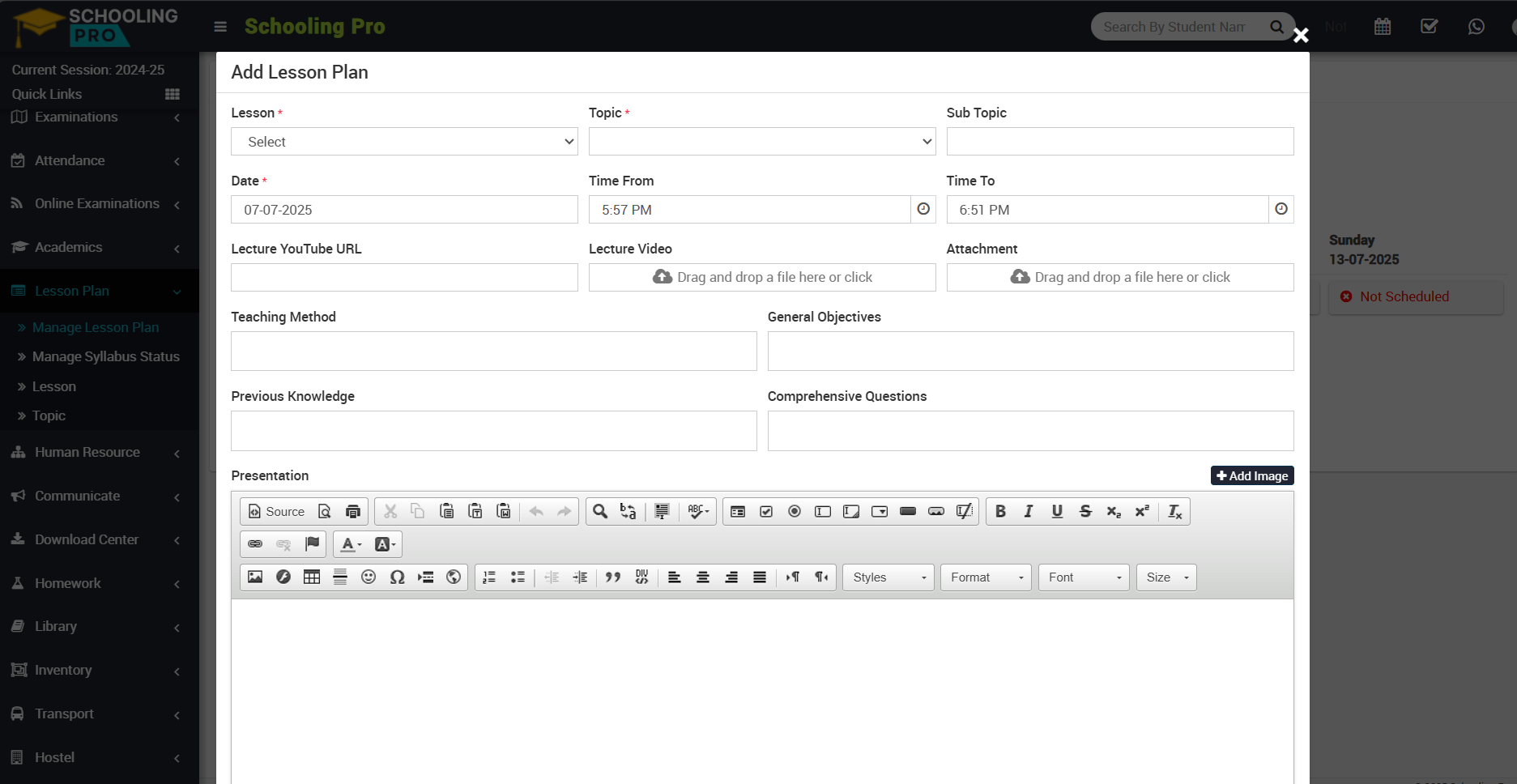Open Manage Syllabus Status in sidebar
This screenshot has width=1517, height=784.
click(x=105, y=356)
